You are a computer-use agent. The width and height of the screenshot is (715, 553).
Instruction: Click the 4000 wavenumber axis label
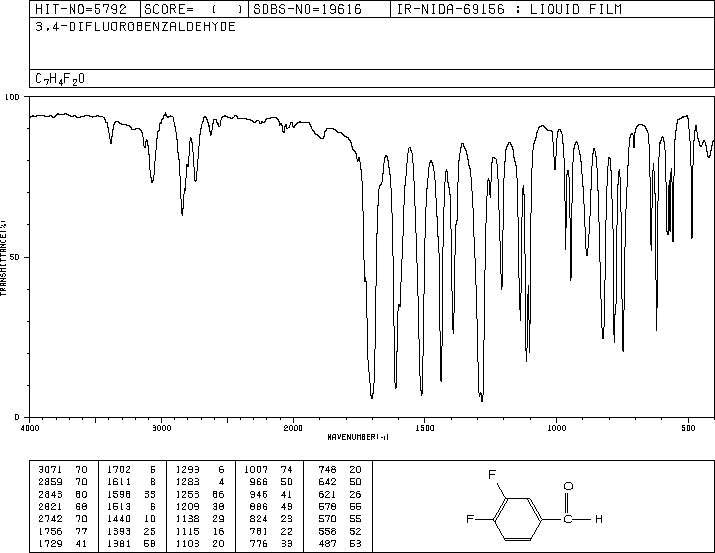click(30, 428)
